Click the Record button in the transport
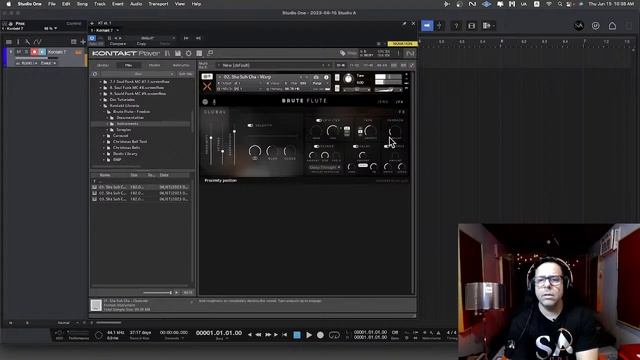Viewport: 640px width, 360px height. coord(320,335)
